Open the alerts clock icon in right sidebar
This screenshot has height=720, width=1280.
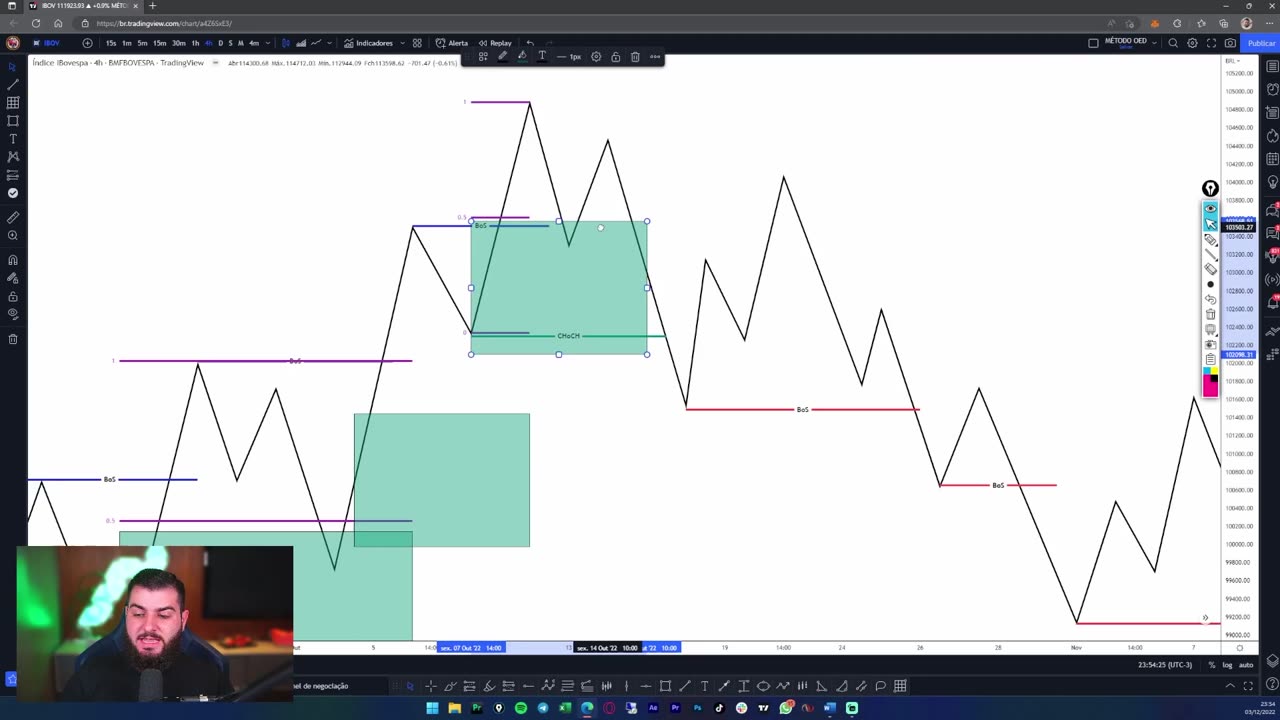[x=1272, y=88]
